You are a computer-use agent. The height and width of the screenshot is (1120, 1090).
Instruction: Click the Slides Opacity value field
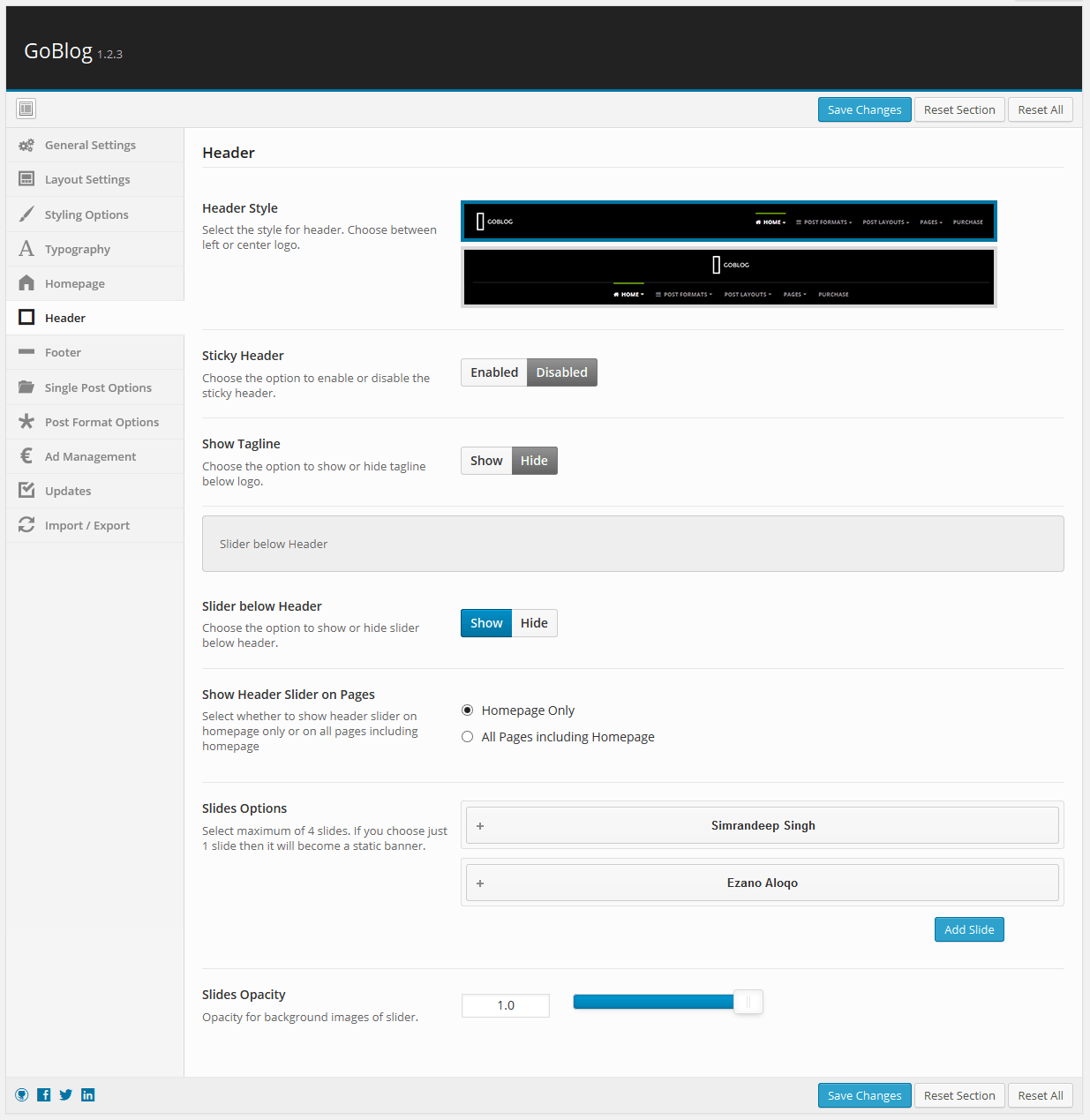506,1005
